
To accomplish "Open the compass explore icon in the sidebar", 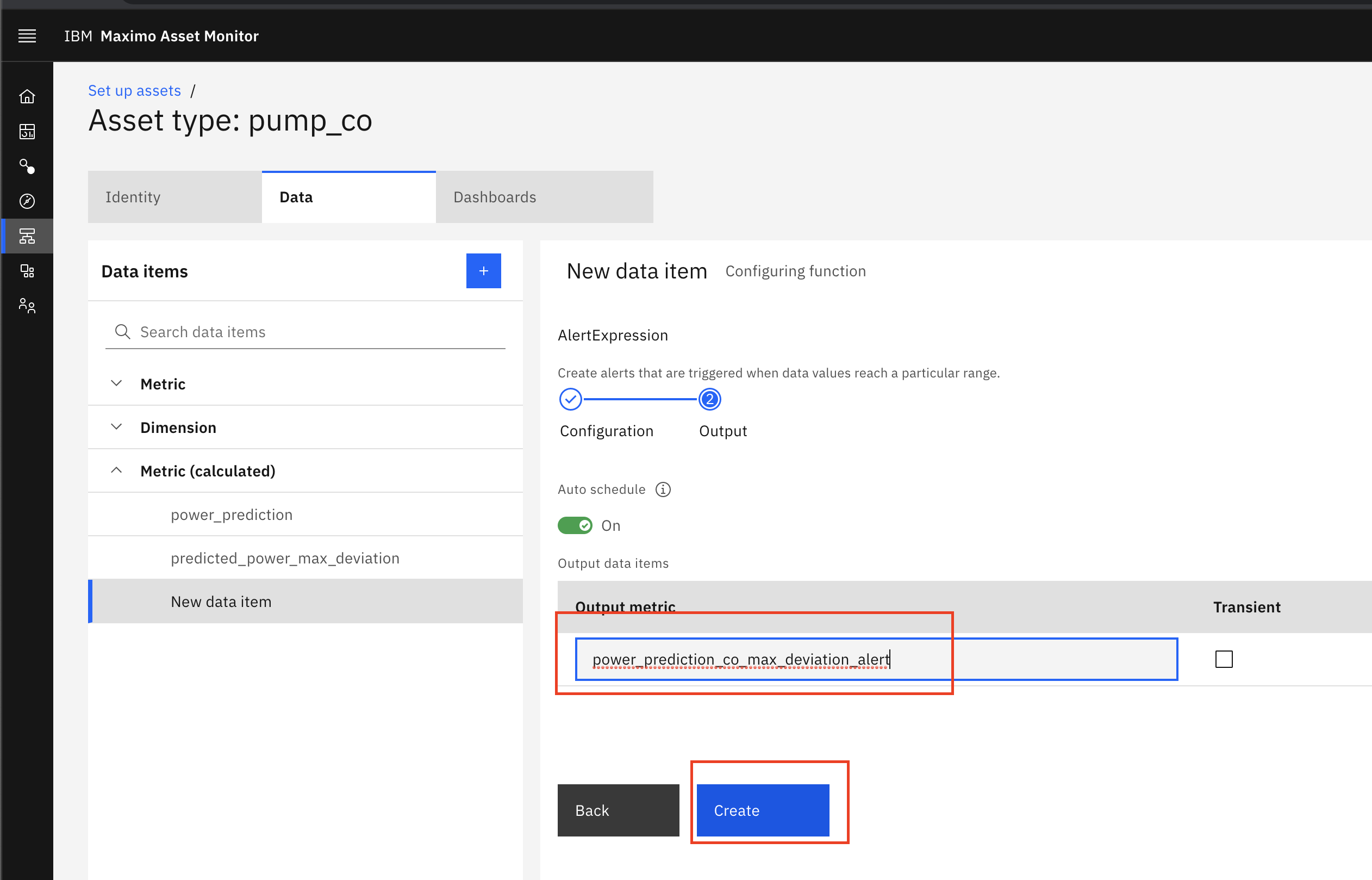I will pyautogui.click(x=27, y=201).
